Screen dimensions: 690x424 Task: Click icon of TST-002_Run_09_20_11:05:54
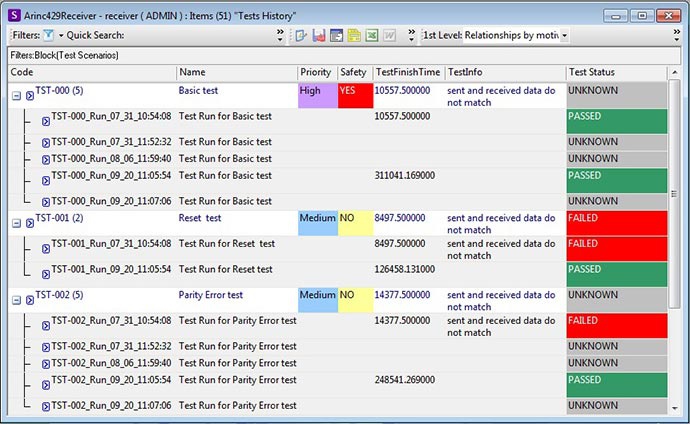click(x=46, y=385)
